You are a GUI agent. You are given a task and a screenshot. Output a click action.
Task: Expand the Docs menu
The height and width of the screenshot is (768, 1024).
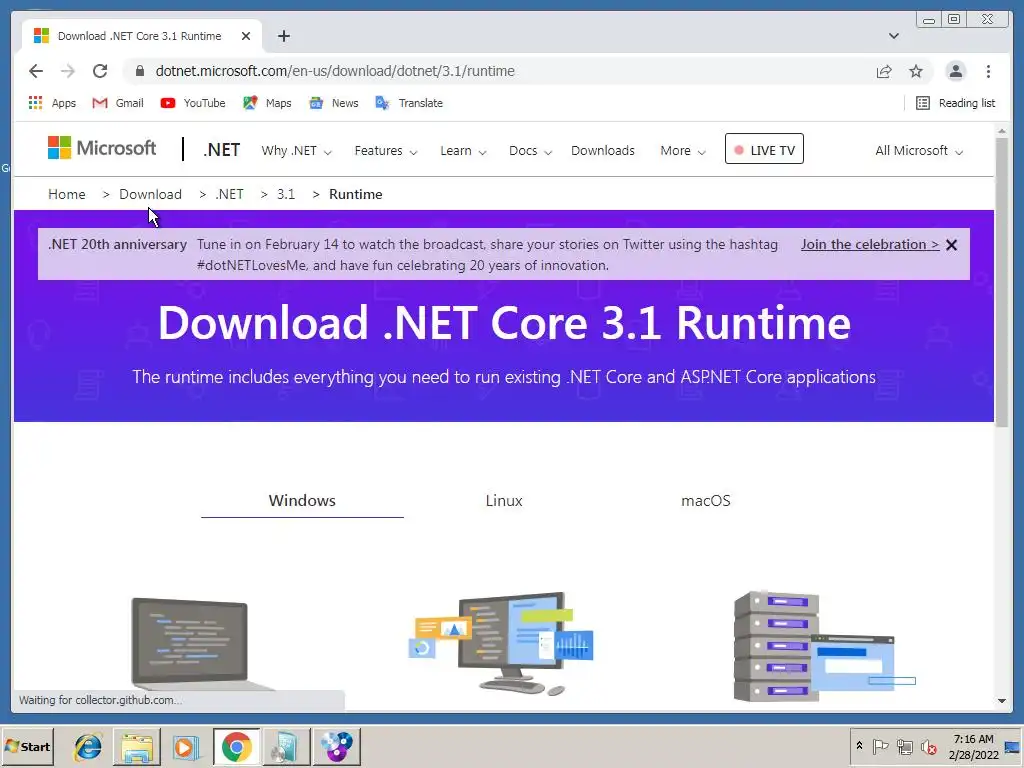pyautogui.click(x=530, y=151)
